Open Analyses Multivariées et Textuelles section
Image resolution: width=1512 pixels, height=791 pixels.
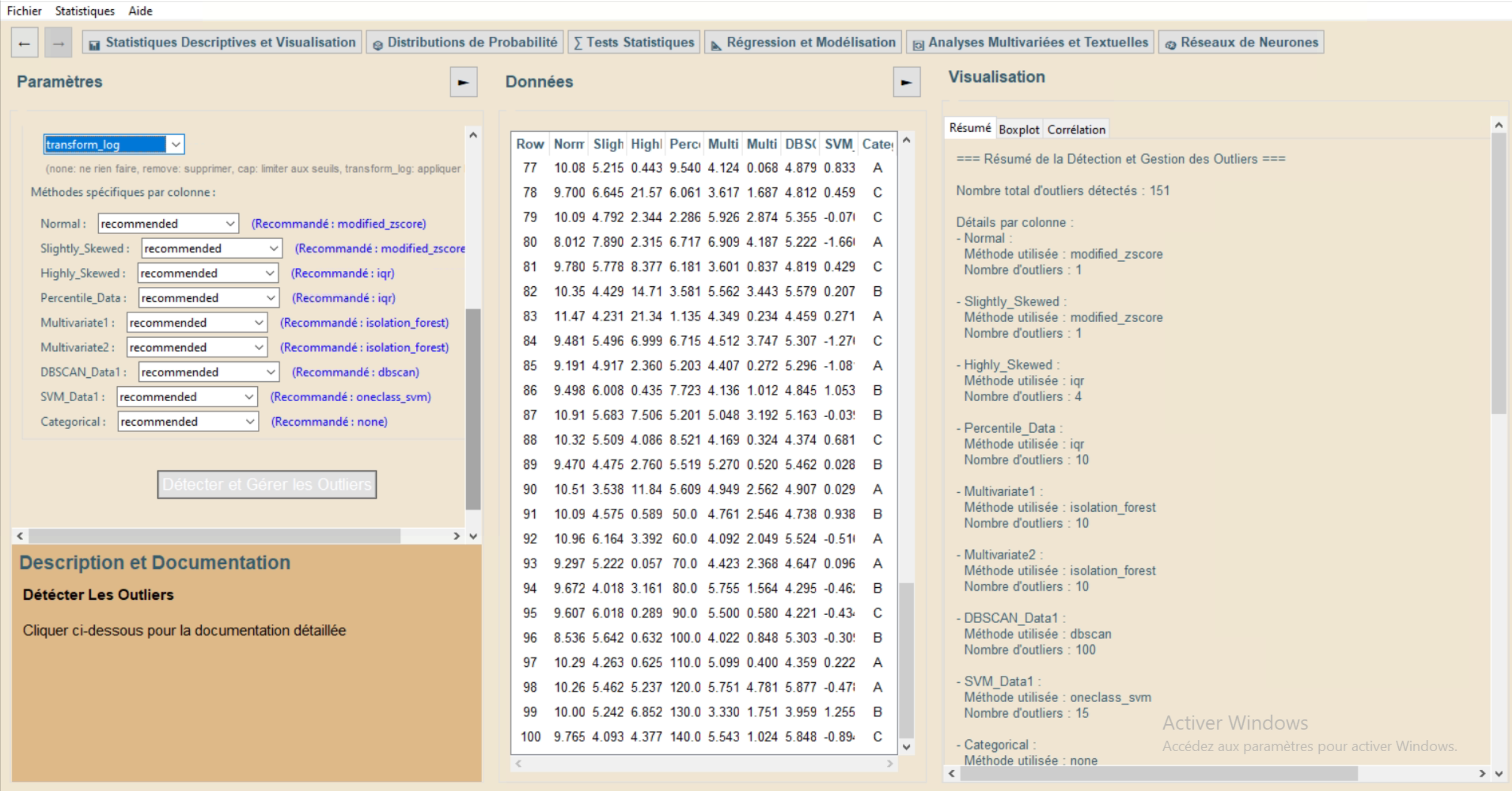pos(1030,42)
